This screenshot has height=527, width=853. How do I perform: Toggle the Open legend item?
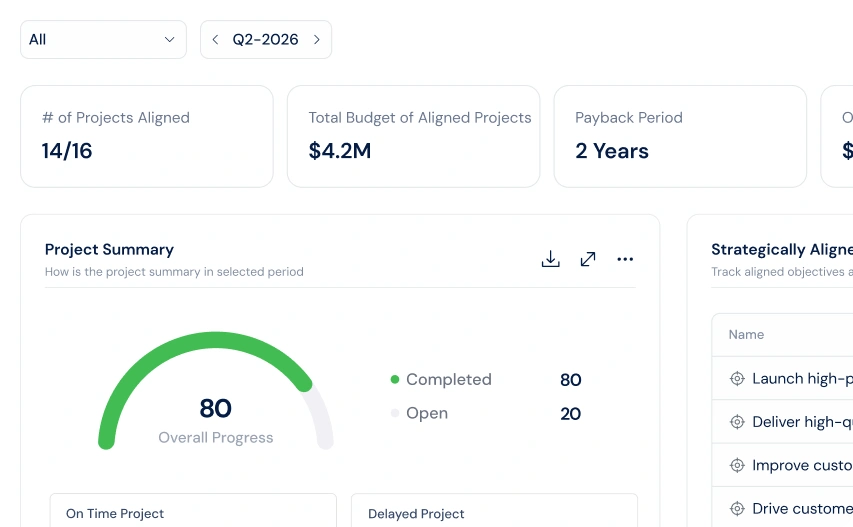tap(419, 413)
